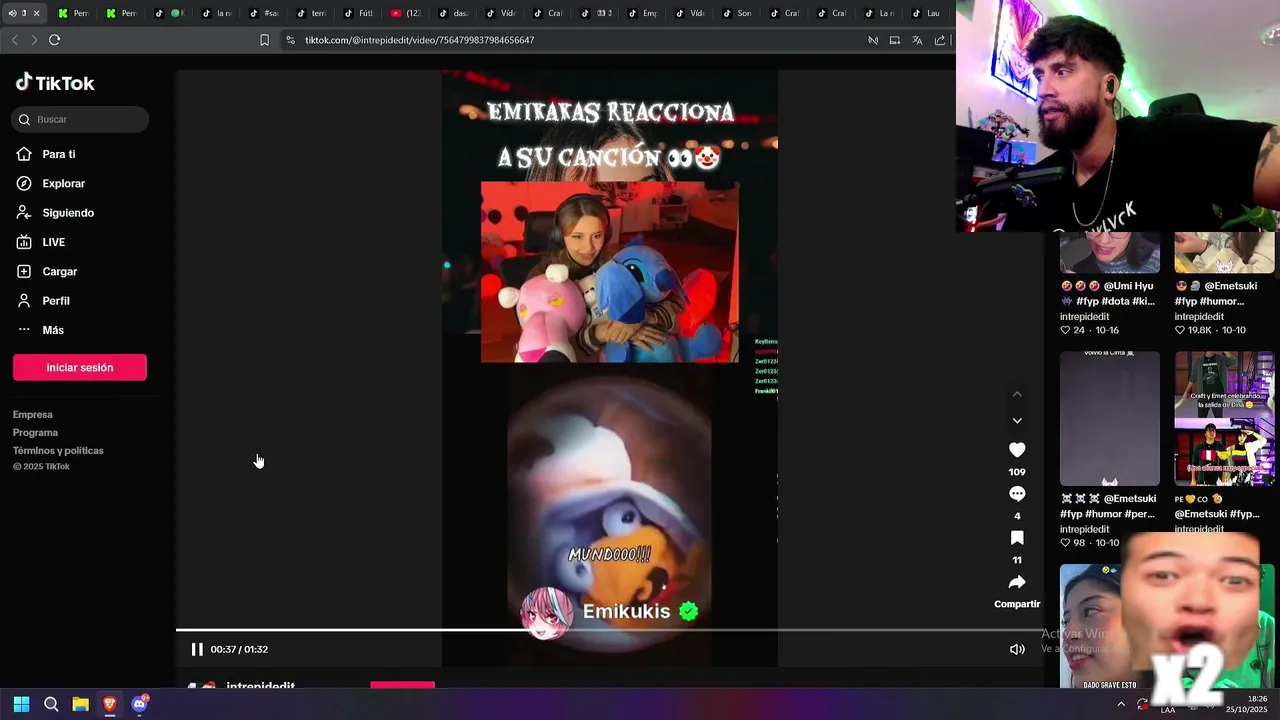
Task: Expand the Programa footer section
Action: click(35, 433)
